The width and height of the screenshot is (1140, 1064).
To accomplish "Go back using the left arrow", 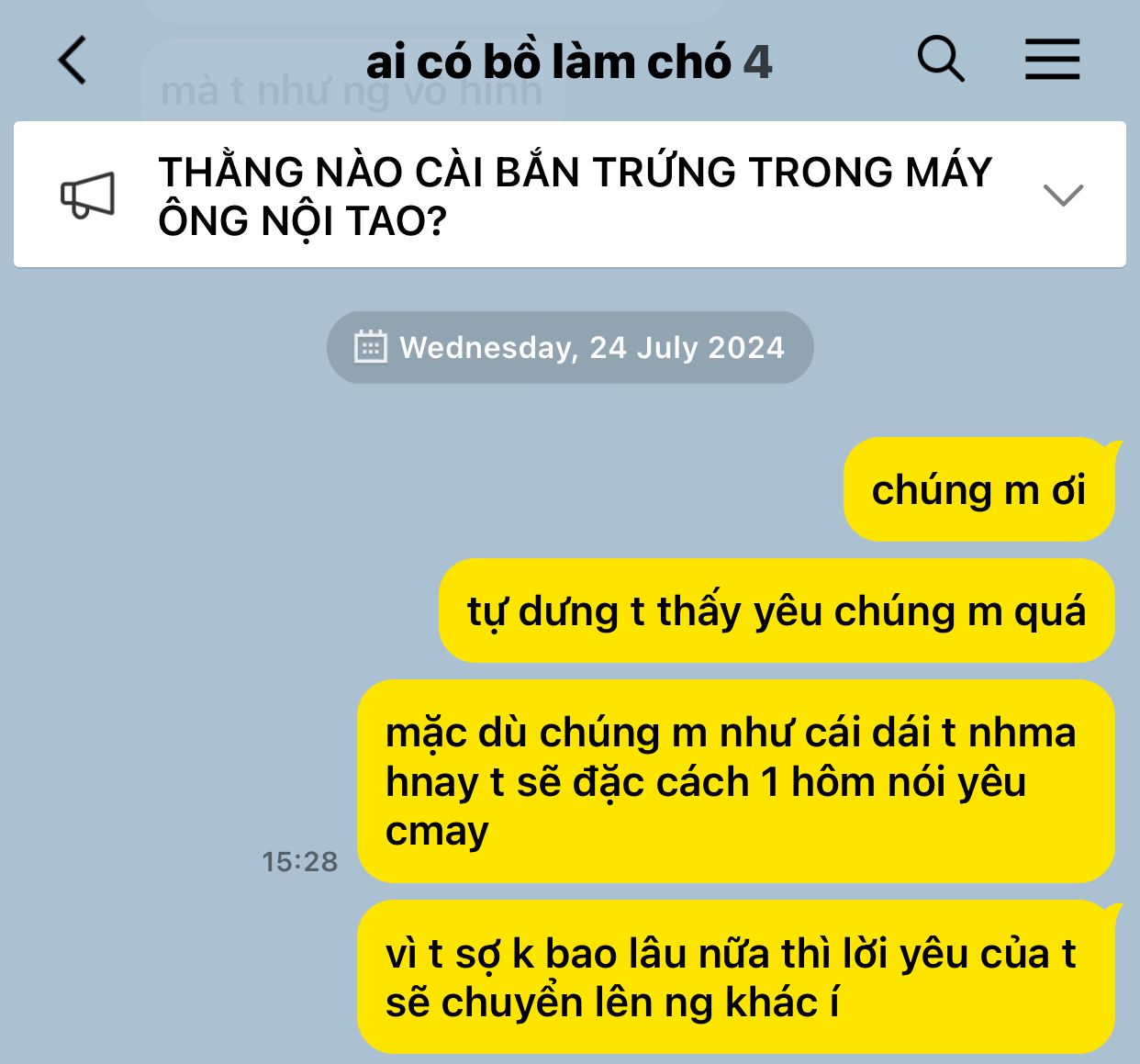I will click(x=73, y=61).
